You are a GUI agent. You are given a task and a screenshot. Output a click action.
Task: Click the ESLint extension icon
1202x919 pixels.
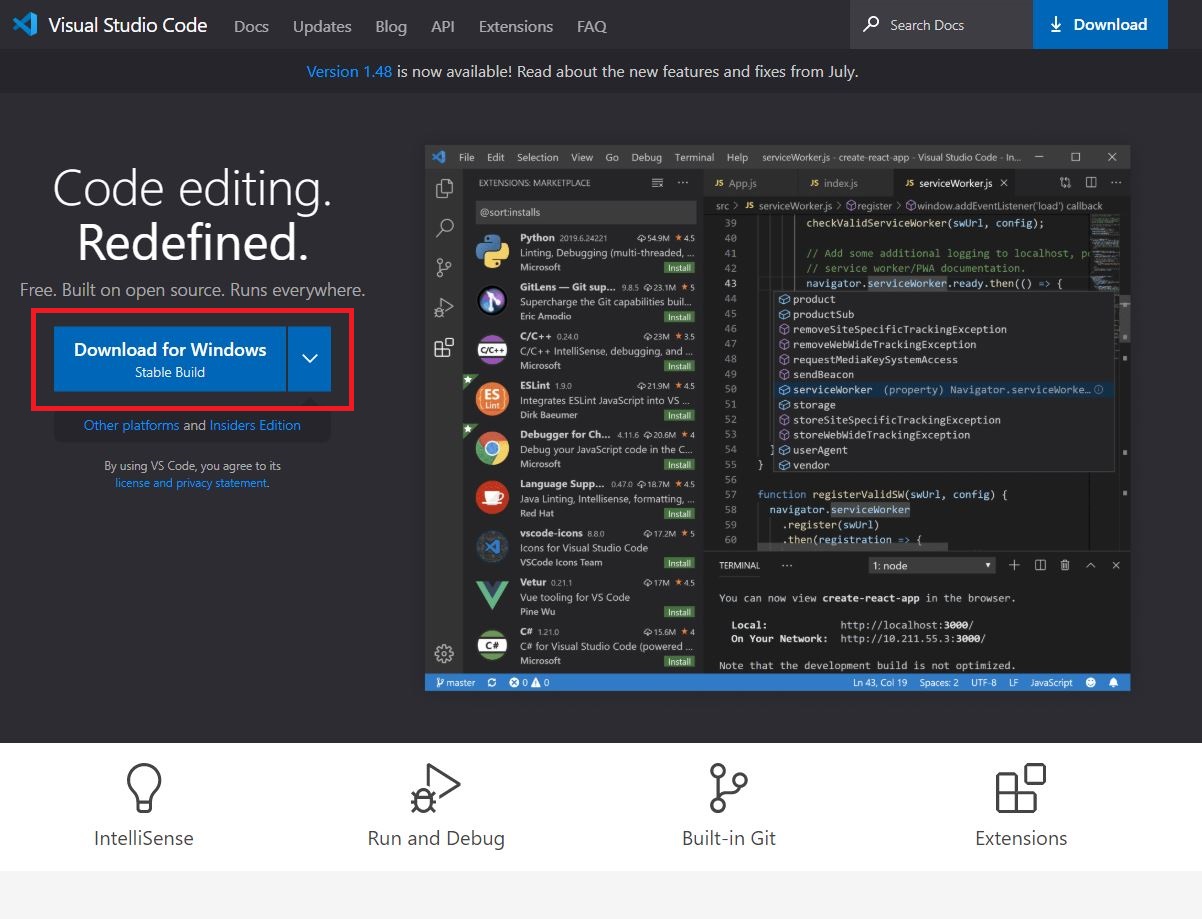(x=492, y=399)
